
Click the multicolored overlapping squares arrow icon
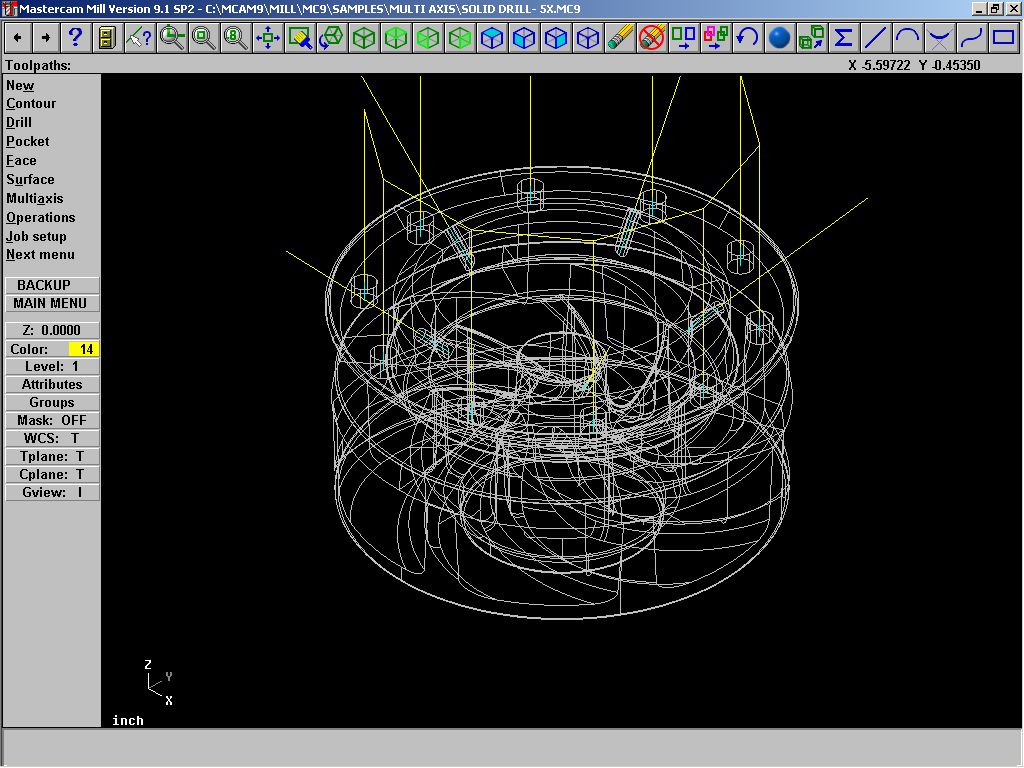pos(716,37)
